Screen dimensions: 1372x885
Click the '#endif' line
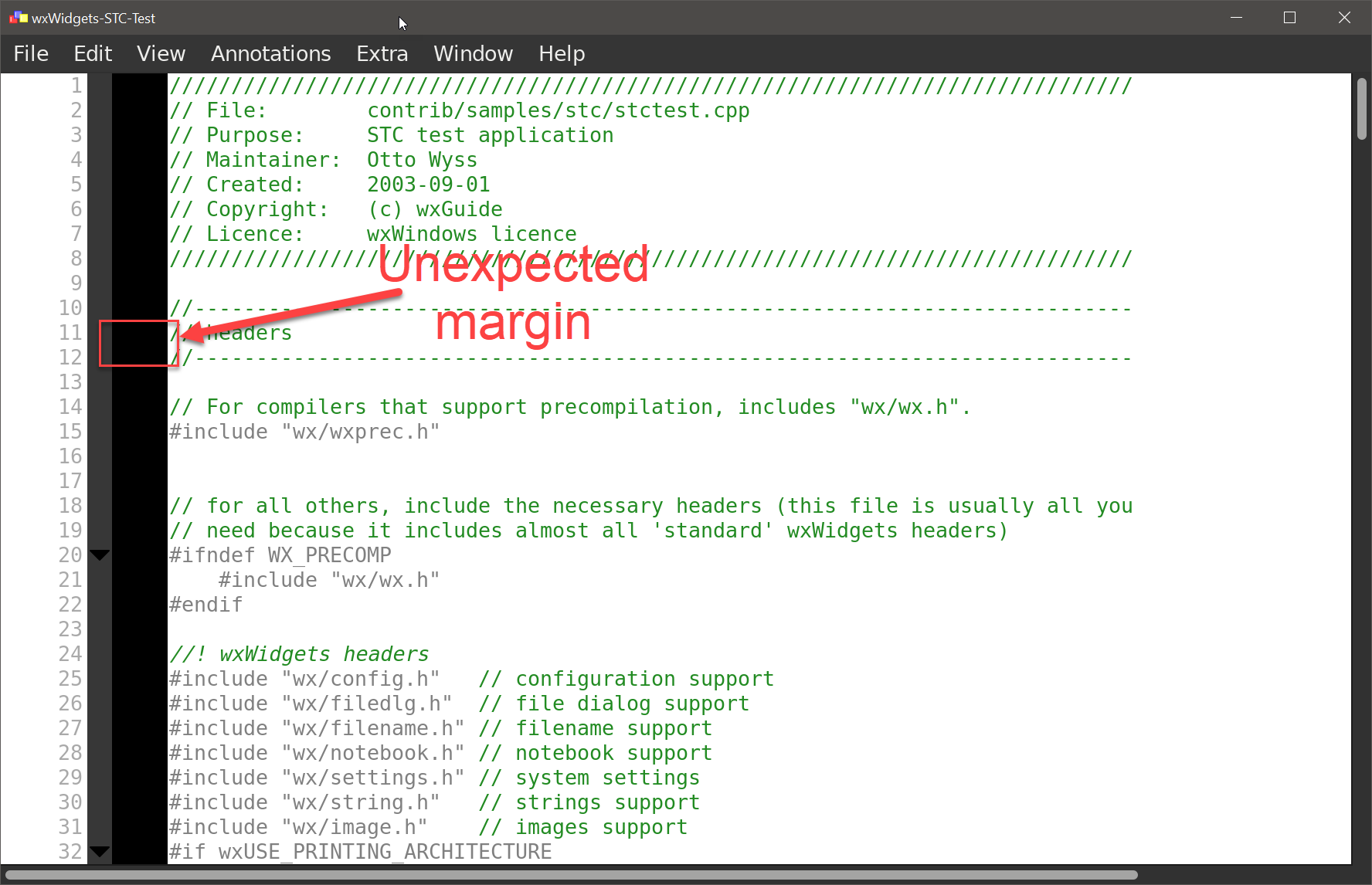[205, 605]
